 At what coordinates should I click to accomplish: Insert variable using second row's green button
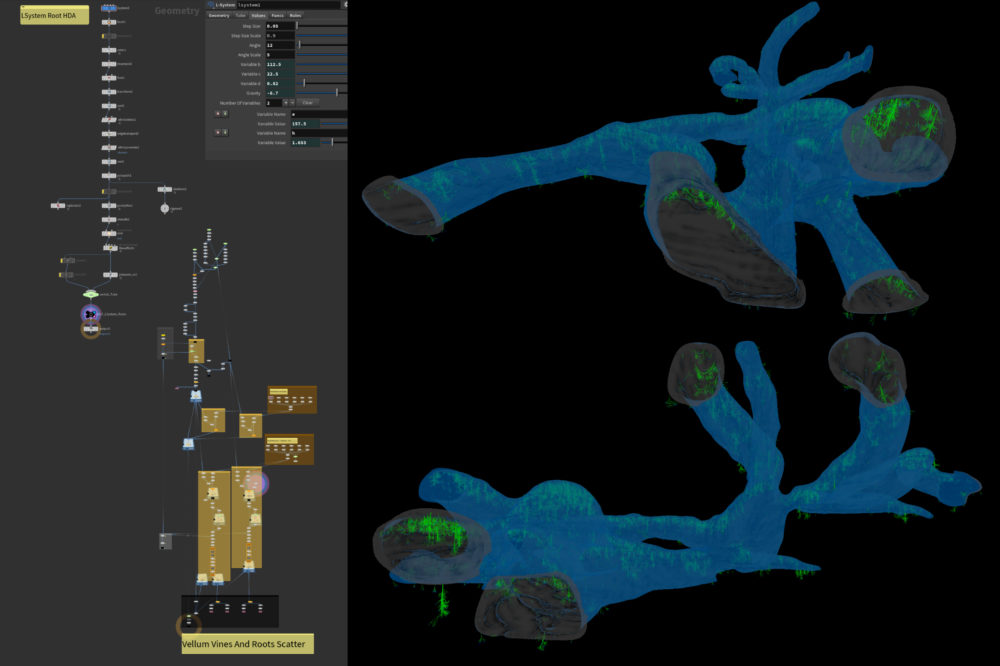[225, 132]
